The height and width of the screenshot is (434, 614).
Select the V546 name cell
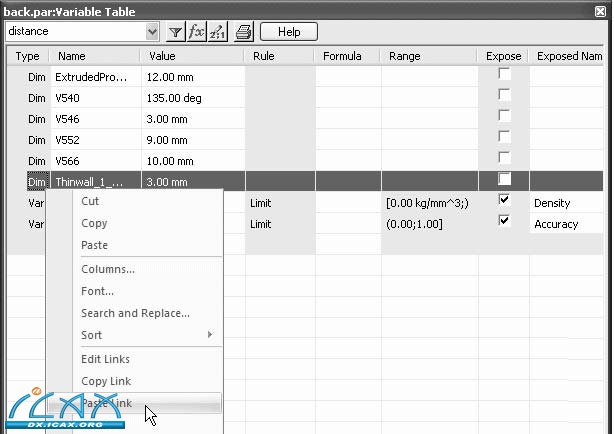point(96,119)
